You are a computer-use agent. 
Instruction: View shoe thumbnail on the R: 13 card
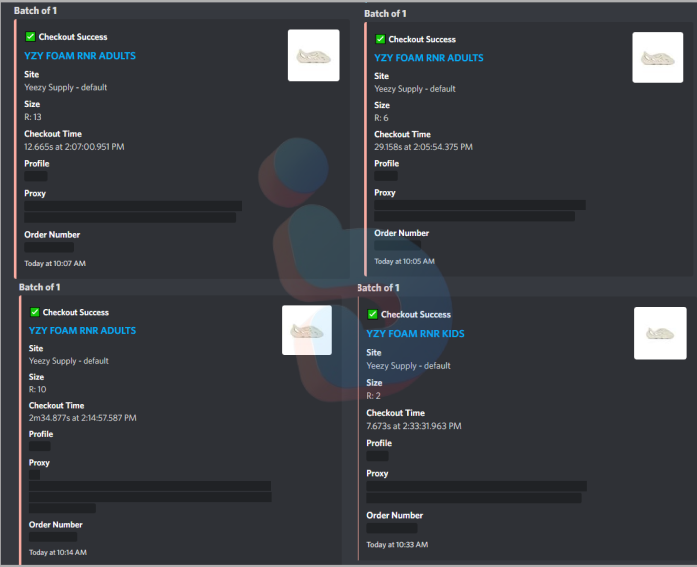click(x=313, y=55)
